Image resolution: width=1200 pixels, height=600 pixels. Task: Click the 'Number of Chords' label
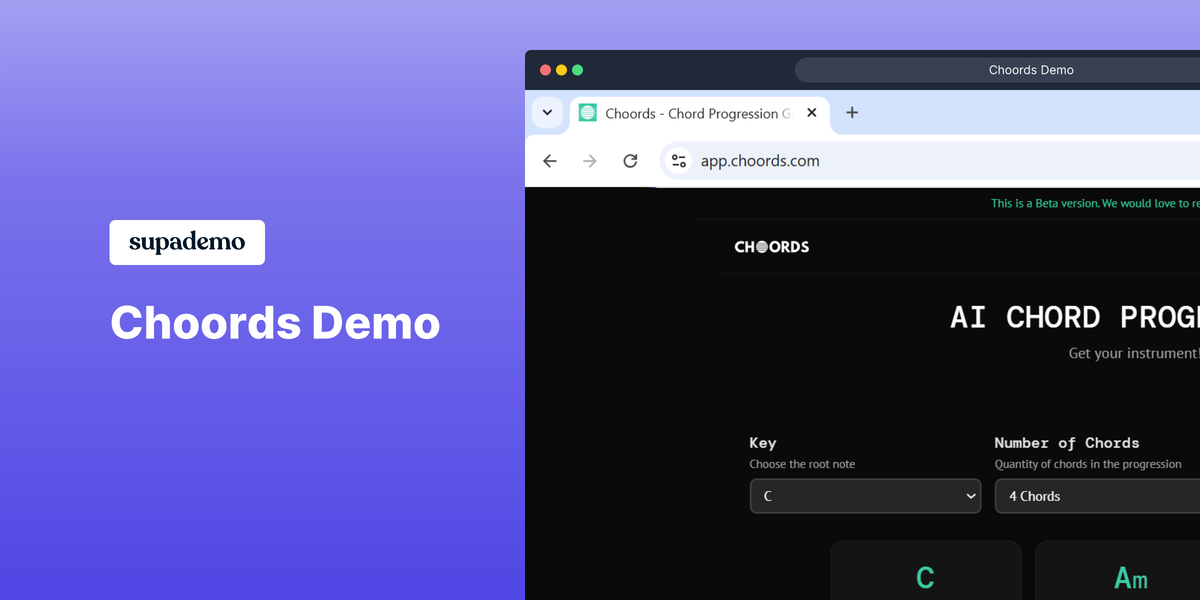click(x=1067, y=443)
